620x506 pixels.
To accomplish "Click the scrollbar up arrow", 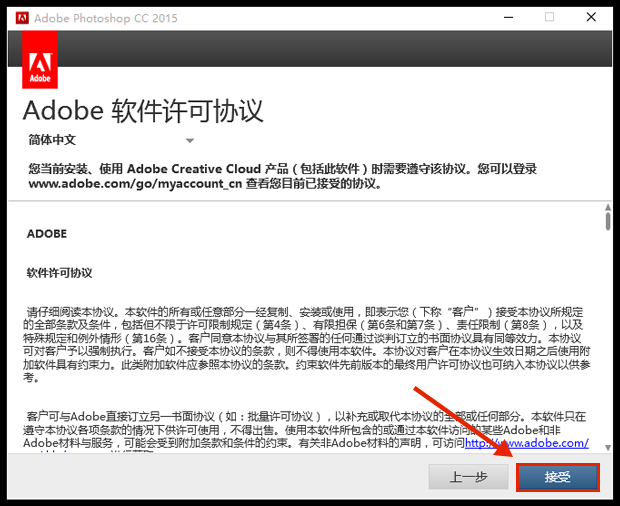I will coord(607,207).
